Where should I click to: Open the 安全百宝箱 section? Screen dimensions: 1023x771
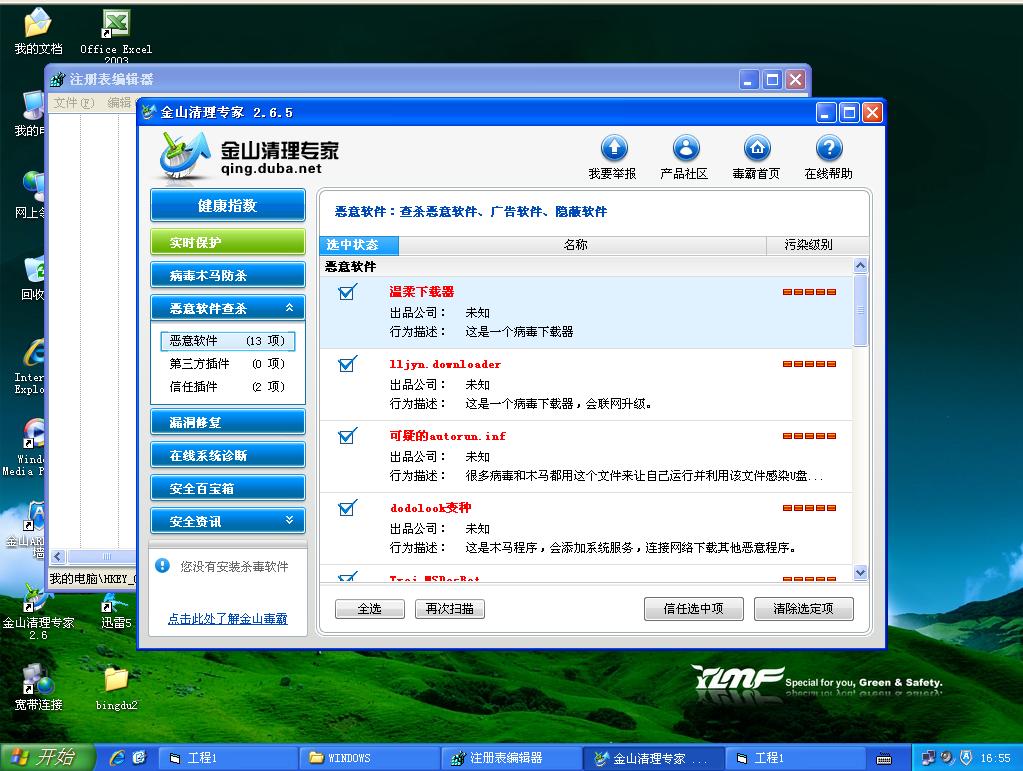coord(228,488)
